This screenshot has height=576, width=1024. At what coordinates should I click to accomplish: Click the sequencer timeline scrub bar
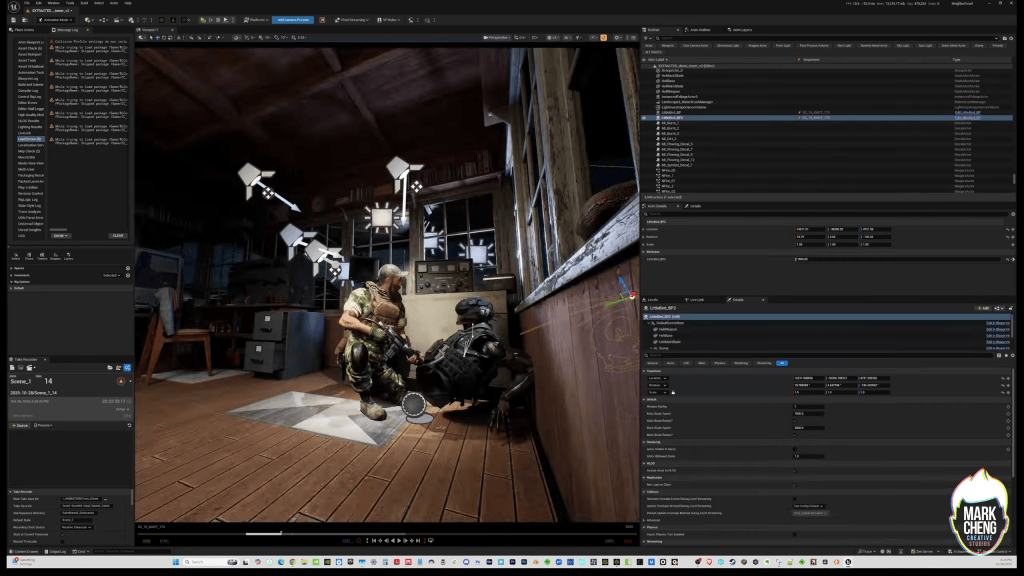click(385, 533)
